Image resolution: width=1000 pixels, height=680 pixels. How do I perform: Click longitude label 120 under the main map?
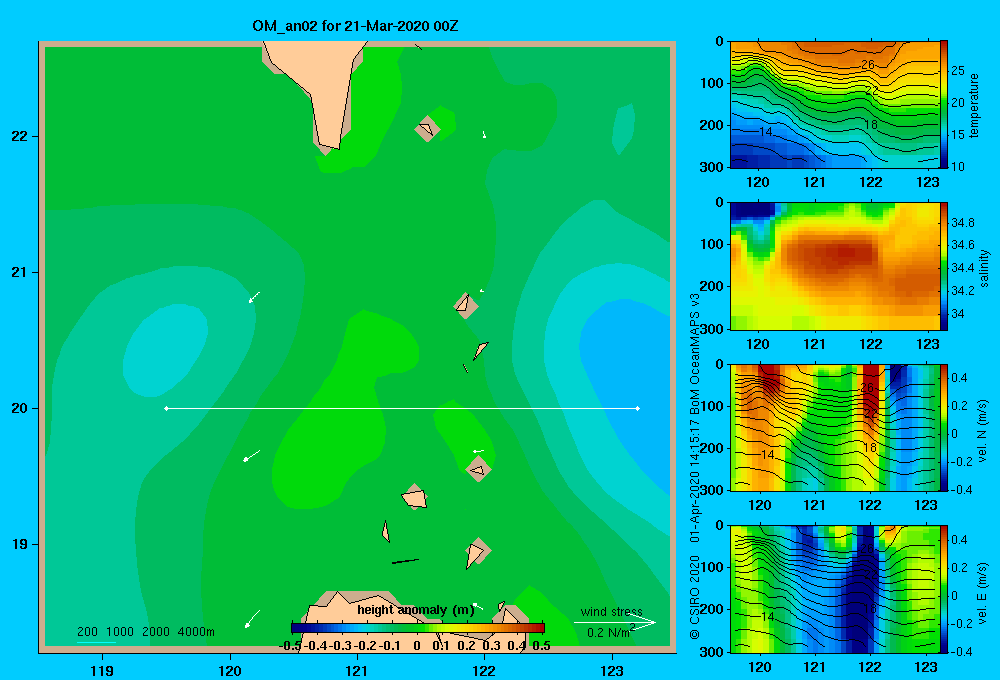pyautogui.click(x=230, y=670)
